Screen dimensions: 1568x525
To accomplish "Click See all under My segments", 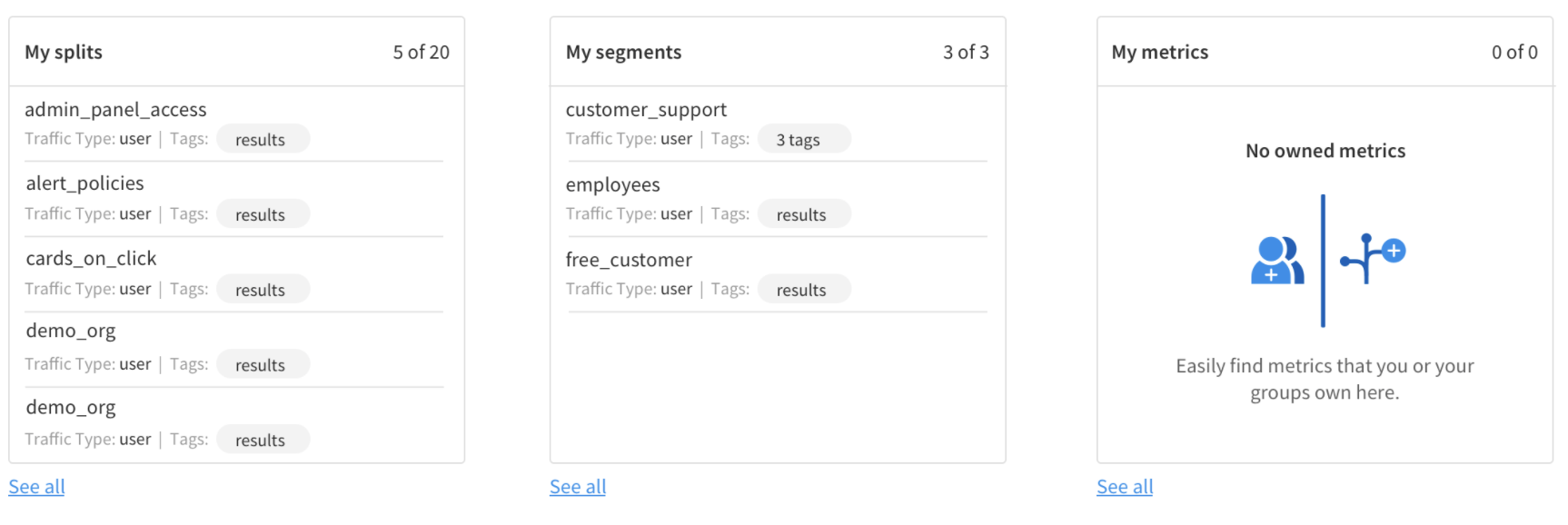I will pos(578,487).
